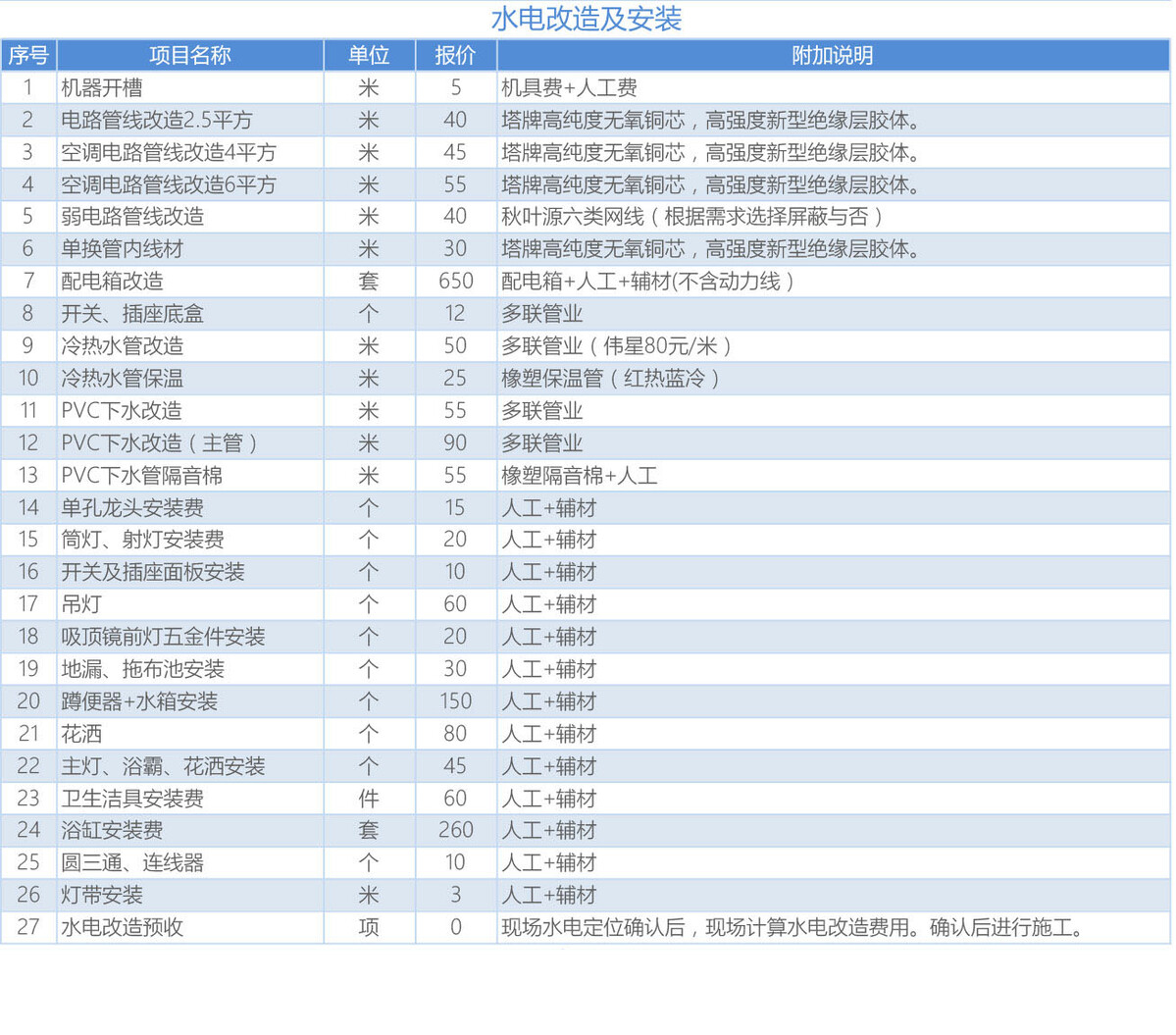
Task: Select the 报价 column header
Action: coord(455,56)
